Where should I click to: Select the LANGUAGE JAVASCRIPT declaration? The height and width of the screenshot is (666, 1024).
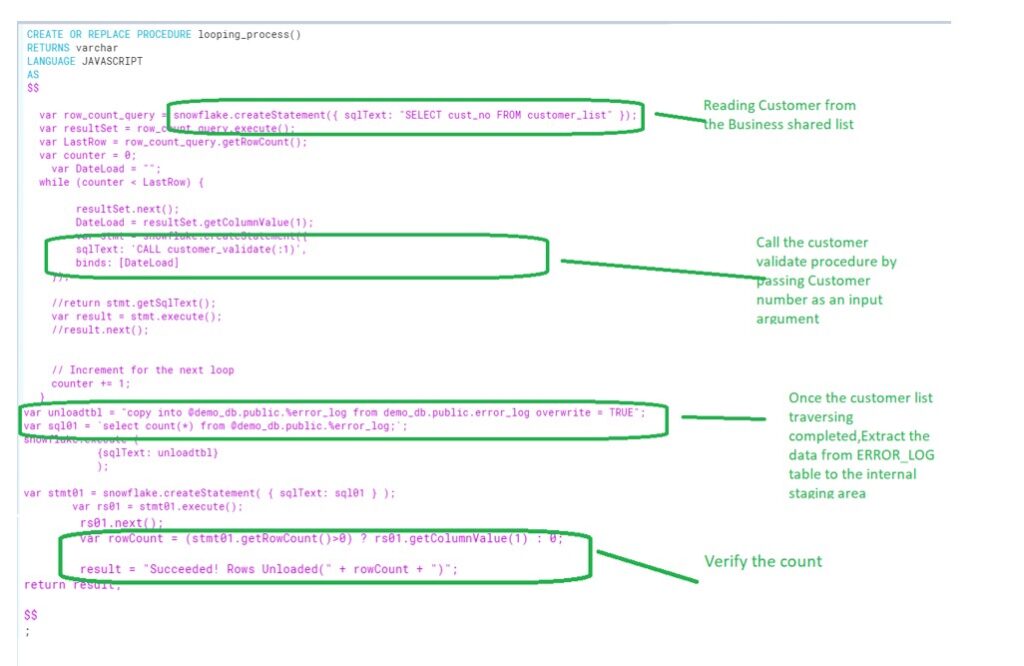click(x=80, y=60)
